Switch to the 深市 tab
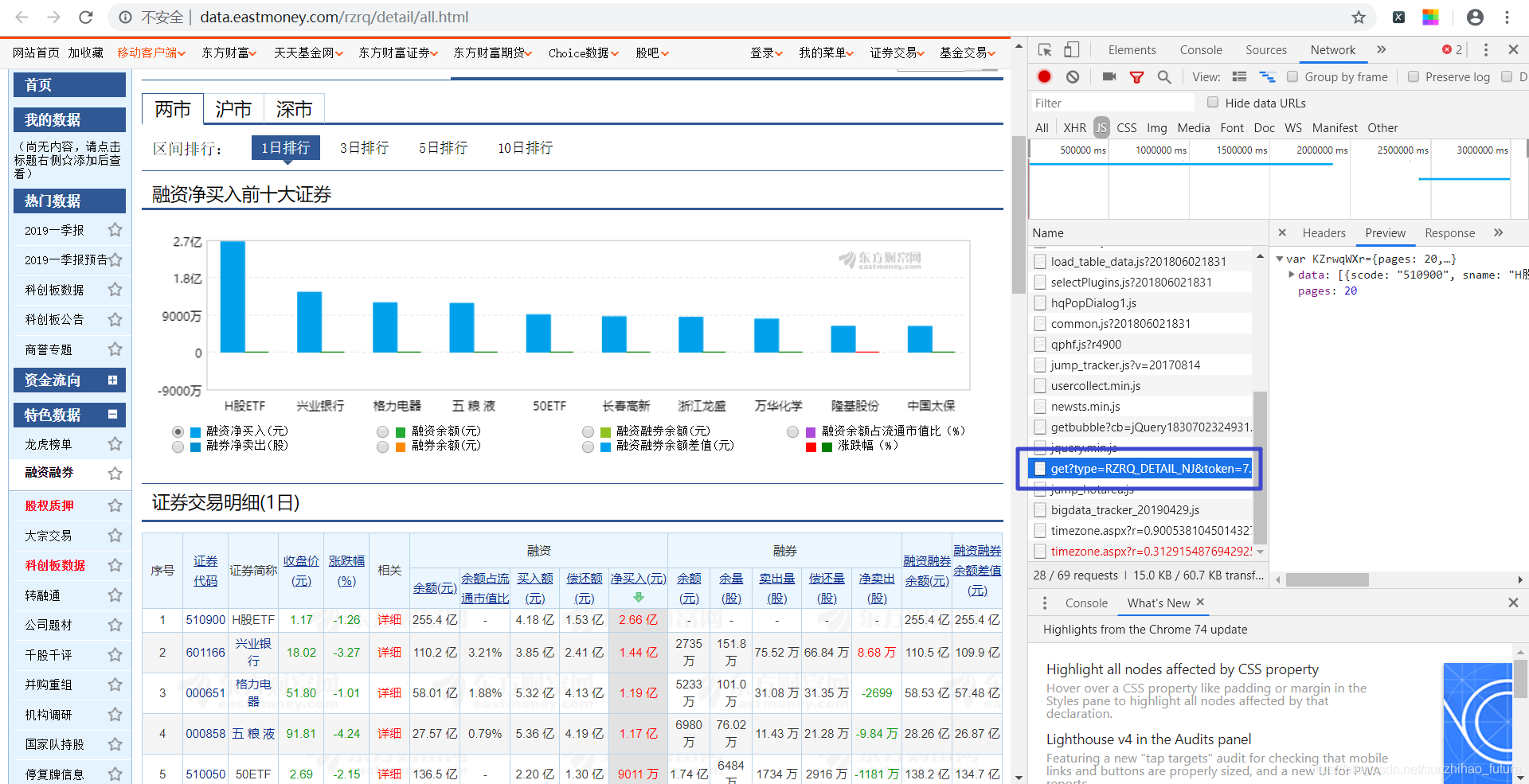 tap(295, 110)
